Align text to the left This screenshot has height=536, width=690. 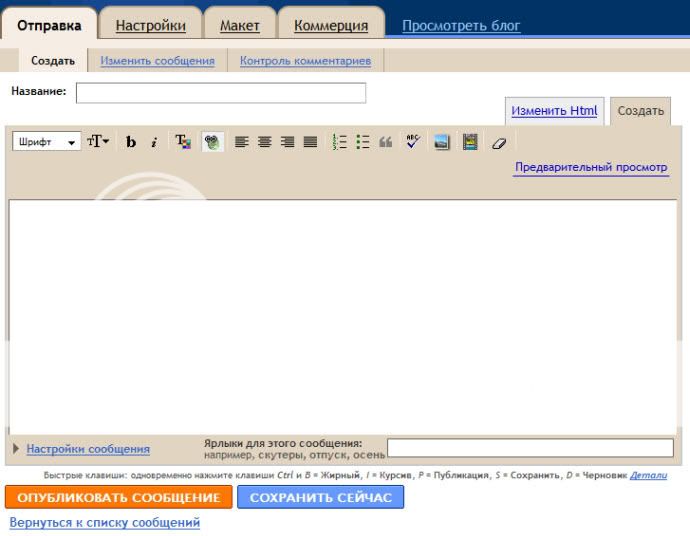pyautogui.click(x=241, y=143)
